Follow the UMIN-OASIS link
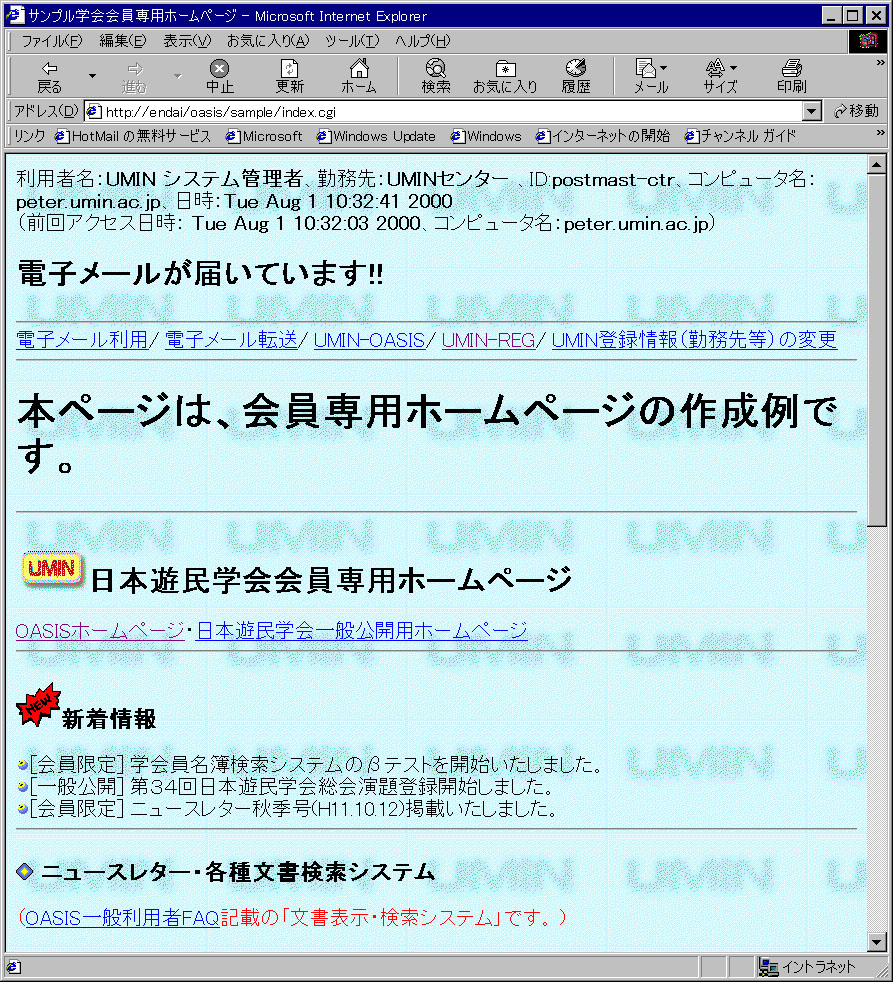The height and width of the screenshot is (982, 893). (369, 340)
